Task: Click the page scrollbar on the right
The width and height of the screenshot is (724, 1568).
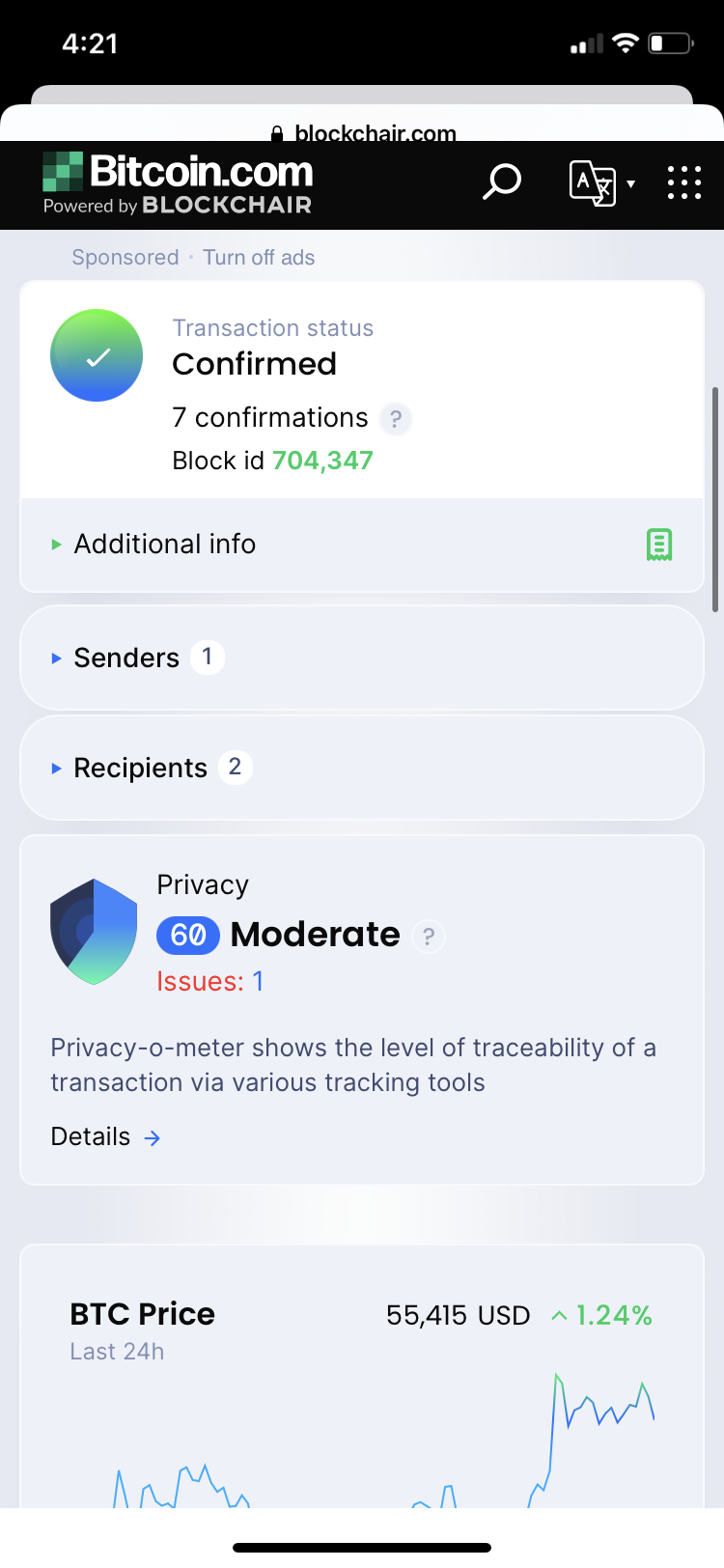Action: pos(714,499)
